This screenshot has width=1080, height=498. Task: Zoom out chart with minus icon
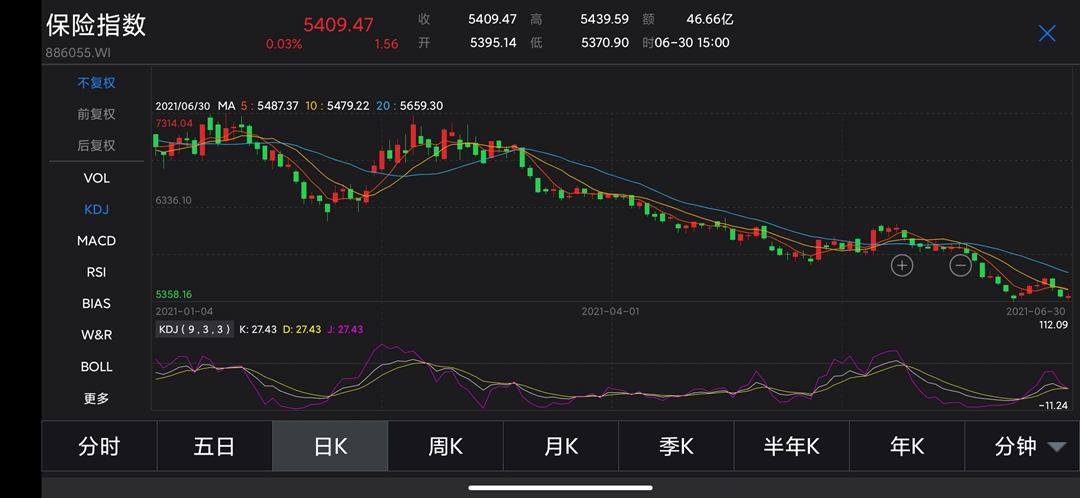pos(960,266)
